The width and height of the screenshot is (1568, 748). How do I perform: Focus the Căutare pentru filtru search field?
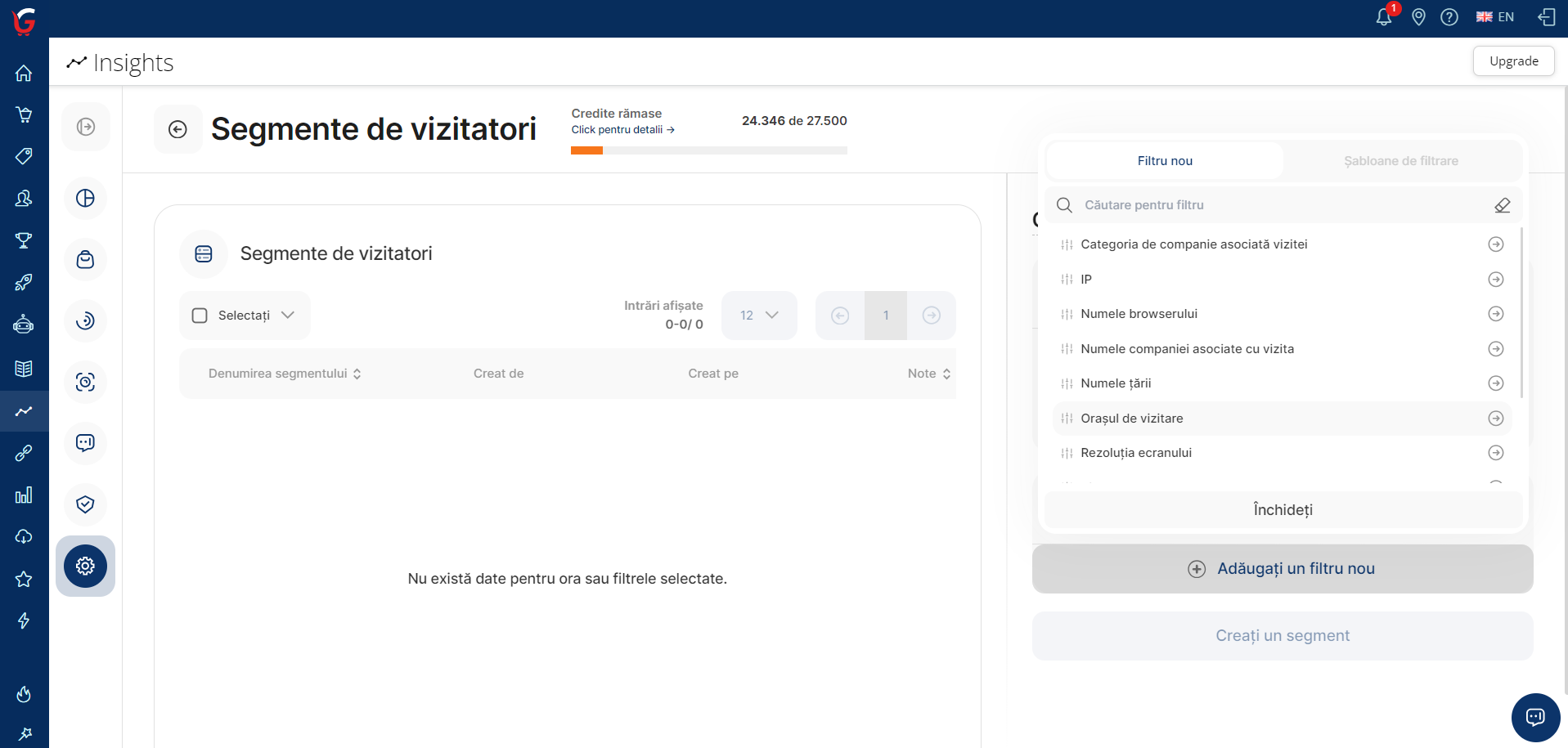1283,205
